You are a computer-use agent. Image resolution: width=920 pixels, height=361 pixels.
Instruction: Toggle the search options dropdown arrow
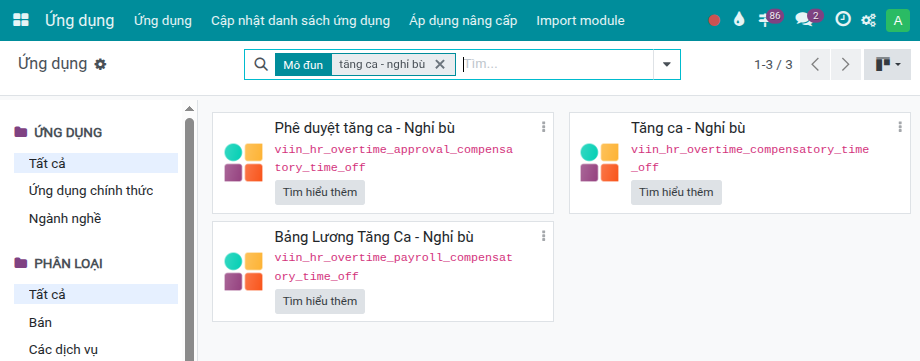coord(667,65)
